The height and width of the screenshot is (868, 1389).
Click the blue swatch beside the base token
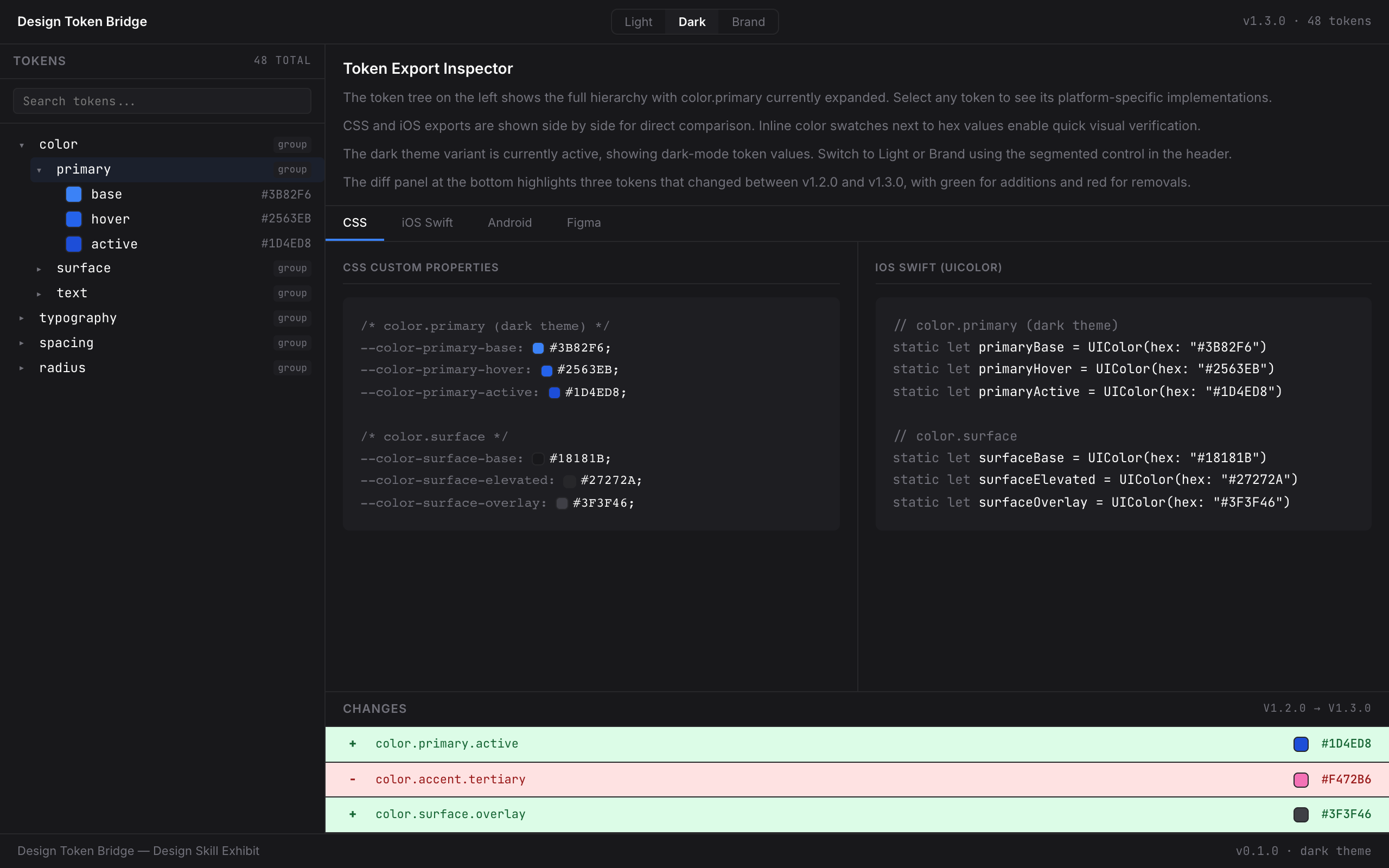[73, 194]
